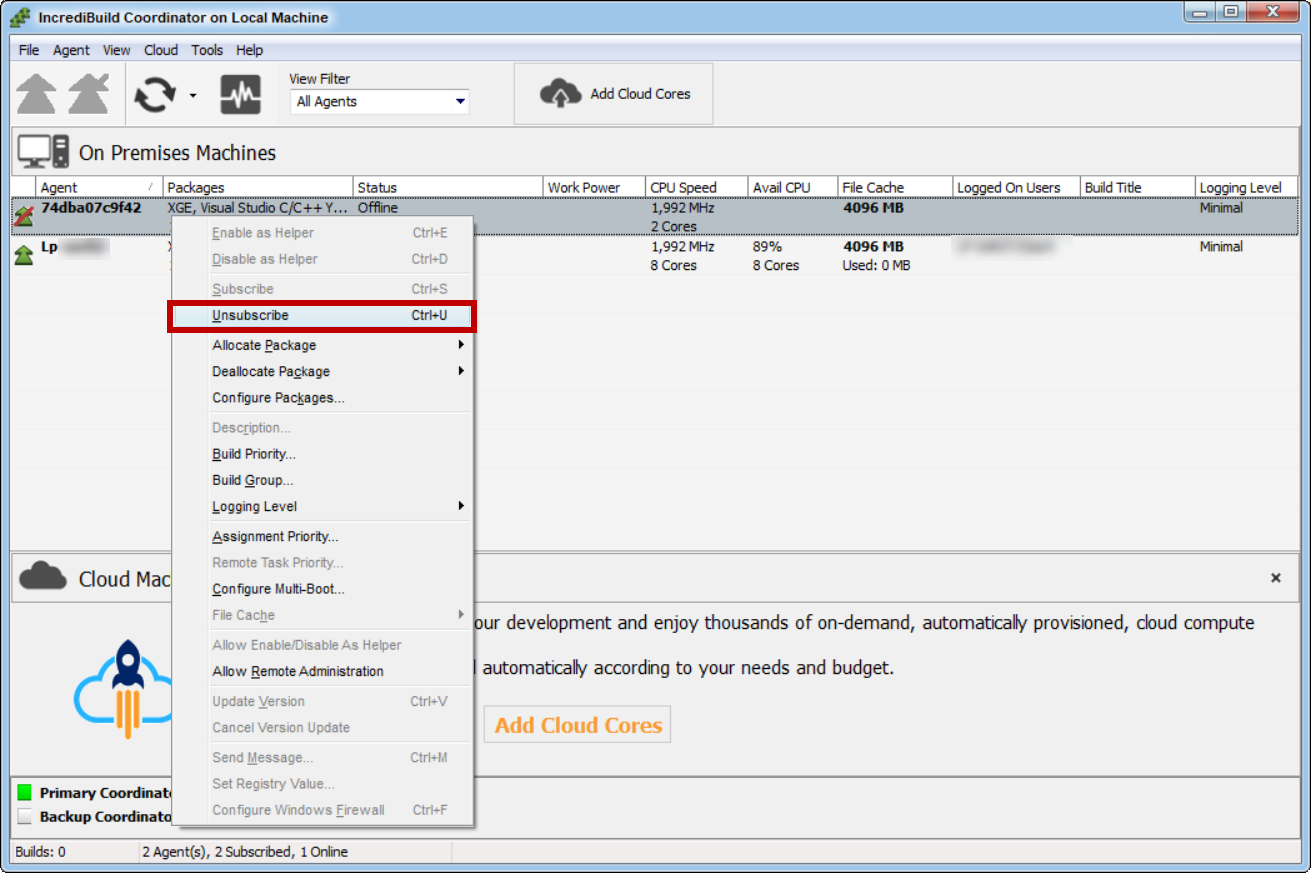
Task: Click the On Premises Machines computer icon
Action: (x=44, y=152)
